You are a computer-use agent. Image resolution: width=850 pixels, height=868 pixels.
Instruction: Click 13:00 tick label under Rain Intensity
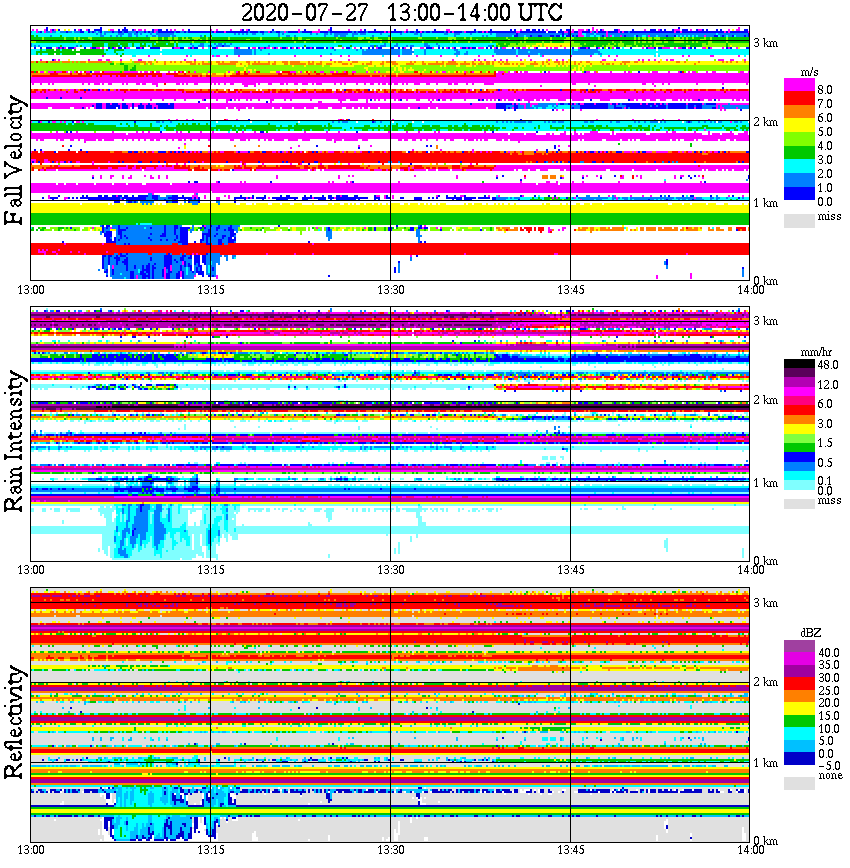click(x=31, y=570)
